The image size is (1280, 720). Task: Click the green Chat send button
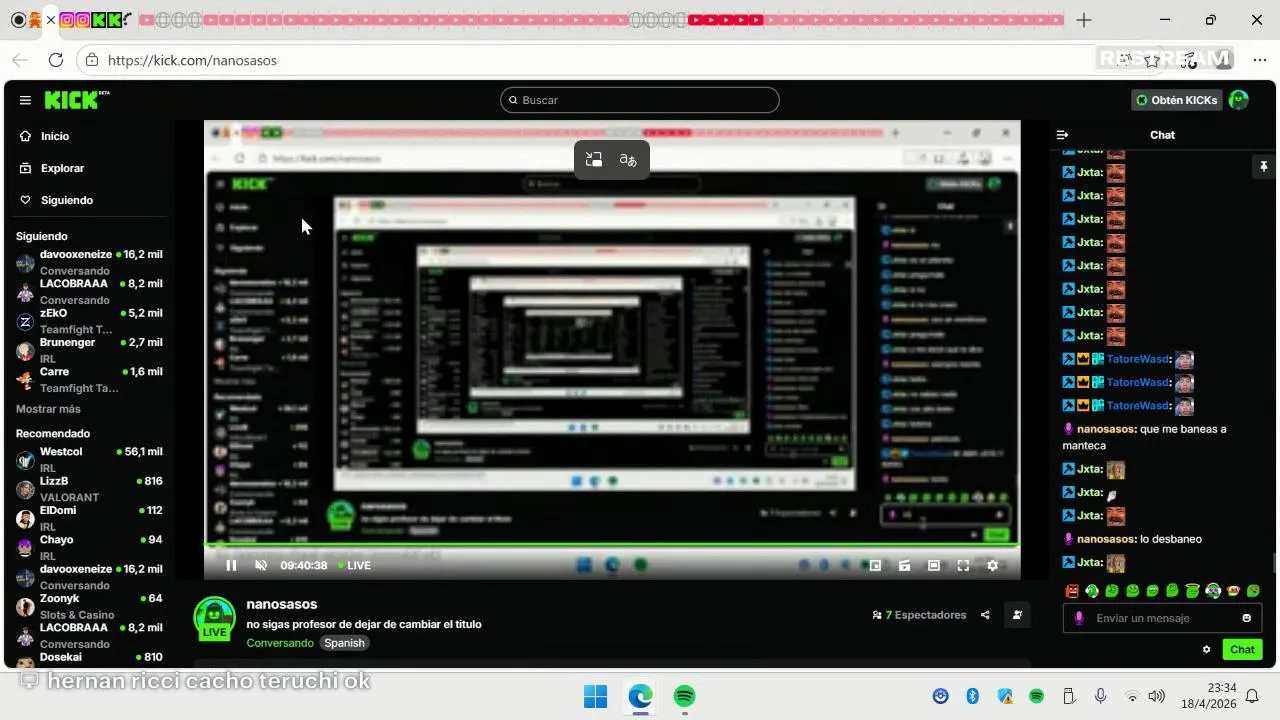tap(1242, 649)
